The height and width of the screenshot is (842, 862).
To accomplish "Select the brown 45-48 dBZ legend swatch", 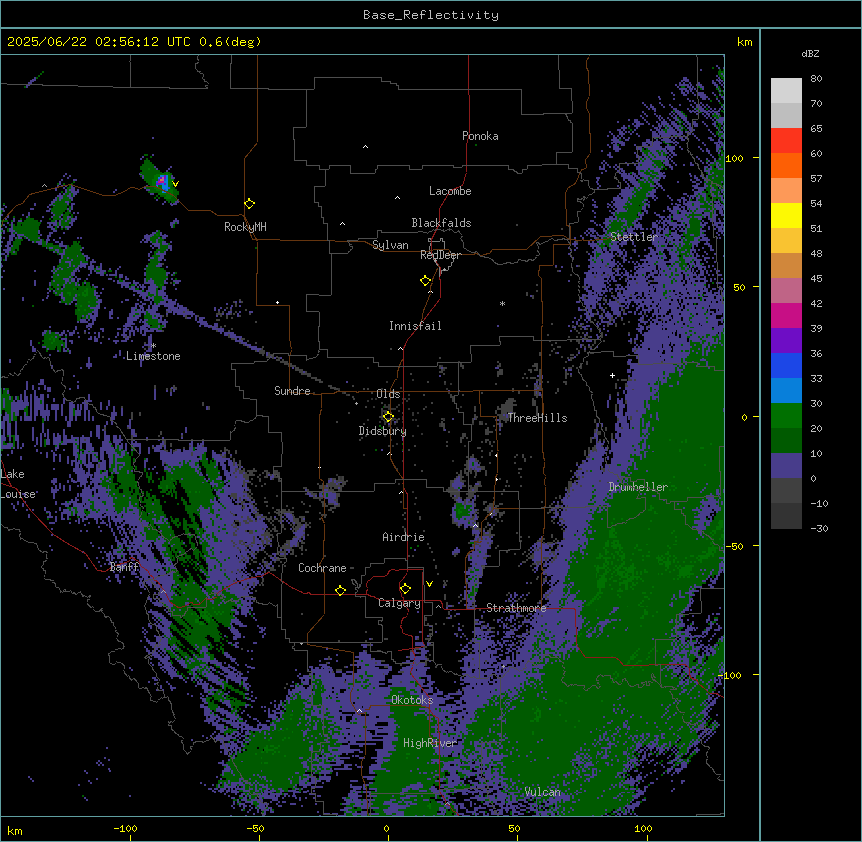I will 786,265.
